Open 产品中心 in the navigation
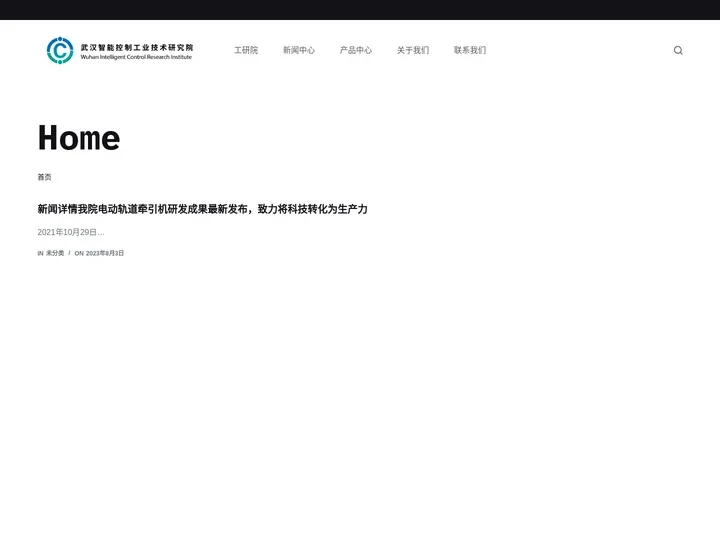The image size is (720, 540). coord(356,51)
